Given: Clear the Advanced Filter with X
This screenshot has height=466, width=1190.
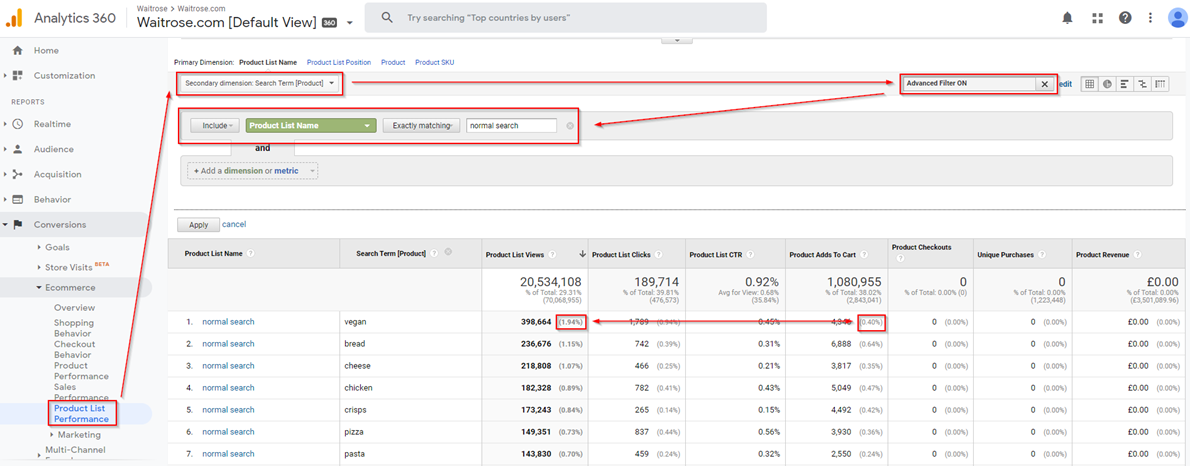Looking at the screenshot, I should (x=1044, y=84).
